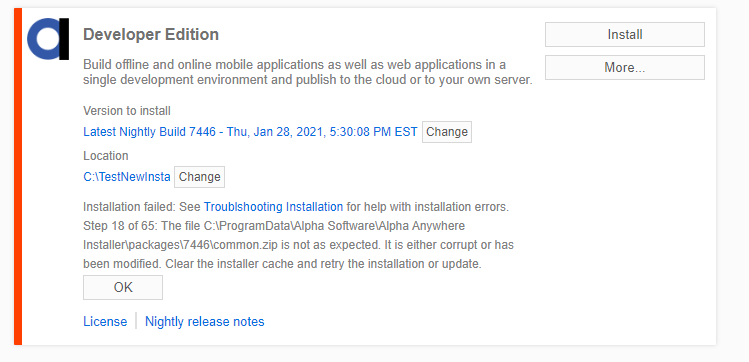
Task: Click the 'Version to install' label
Action: pyautogui.click(x=127, y=111)
